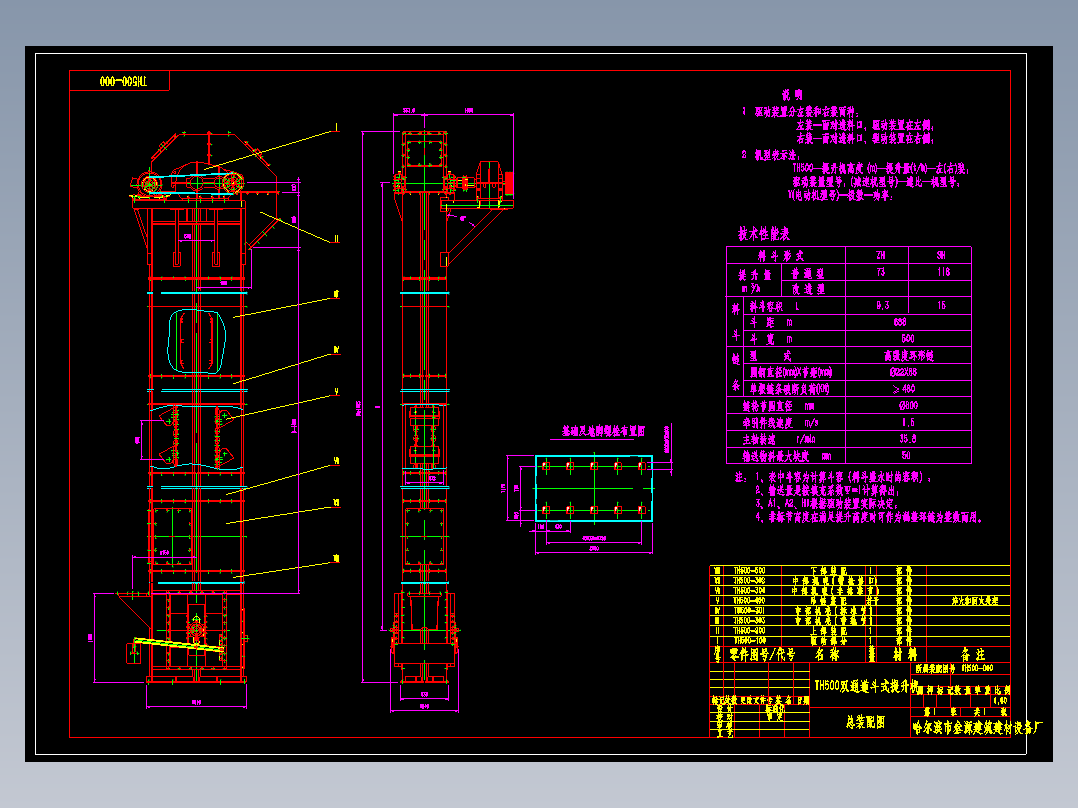Click the 35.8 value in the r/min row

[x=908, y=439]
